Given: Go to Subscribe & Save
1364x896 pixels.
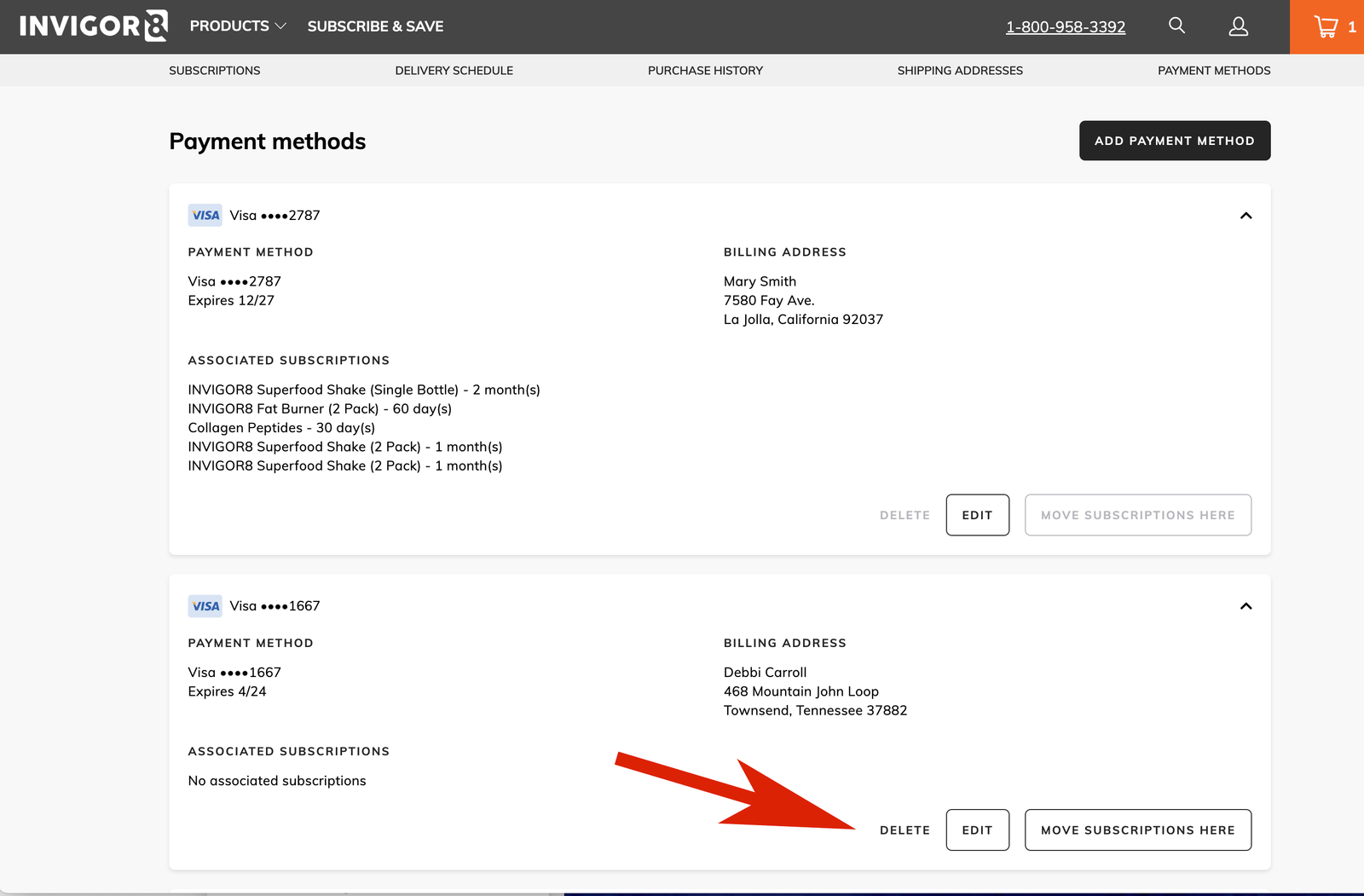Looking at the screenshot, I should click(375, 26).
